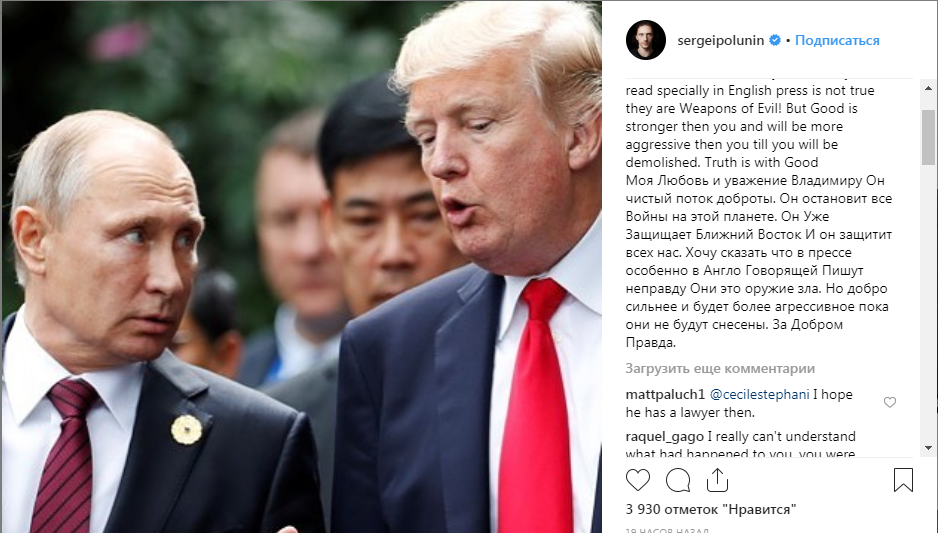The height and width of the screenshot is (533, 938).
Task: Click the scroll down arrow of comments
Action: (x=928, y=447)
